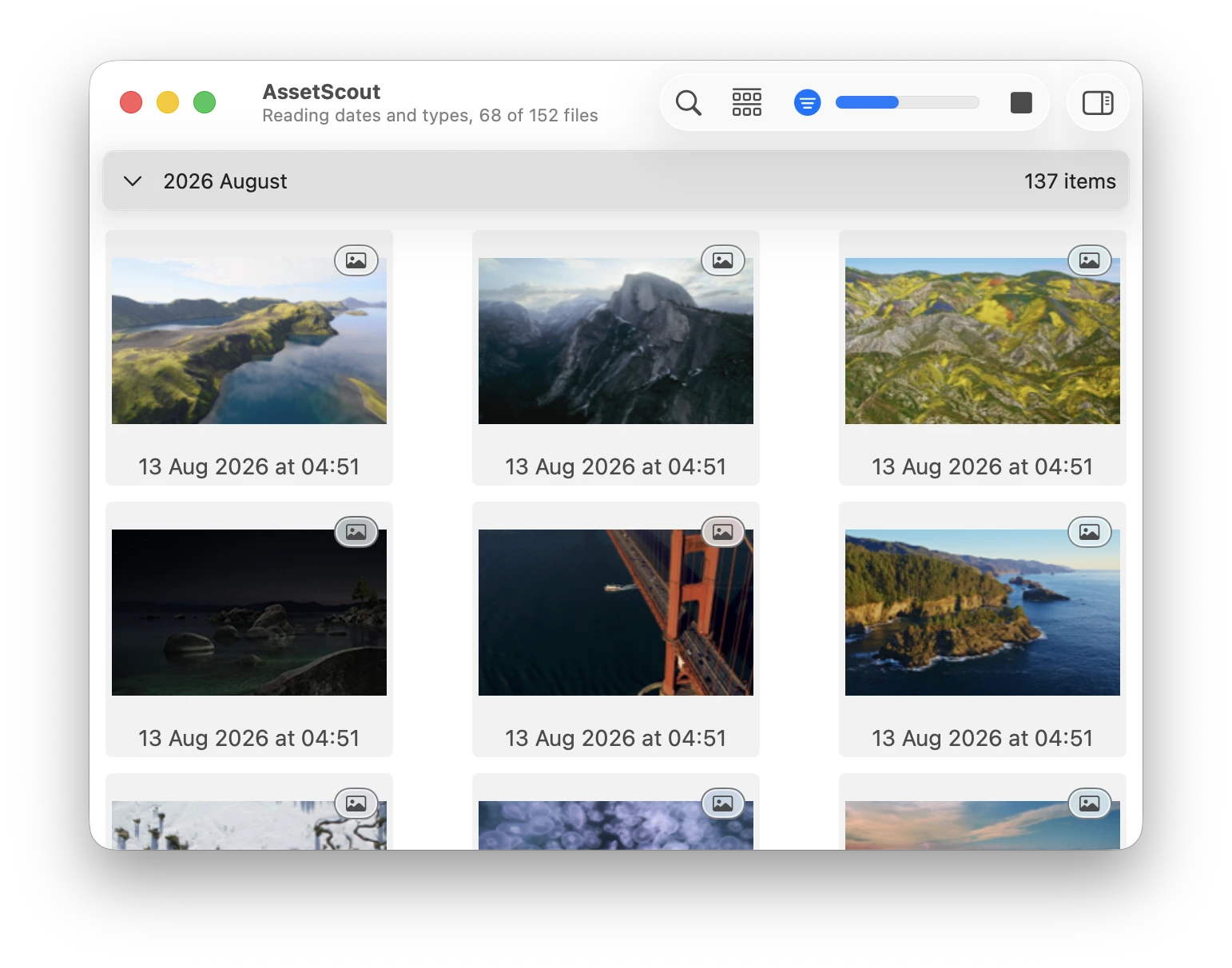The height and width of the screenshot is (968, 1232).
Task: Click the 137 items count label
Action: tap(1070, 181)
